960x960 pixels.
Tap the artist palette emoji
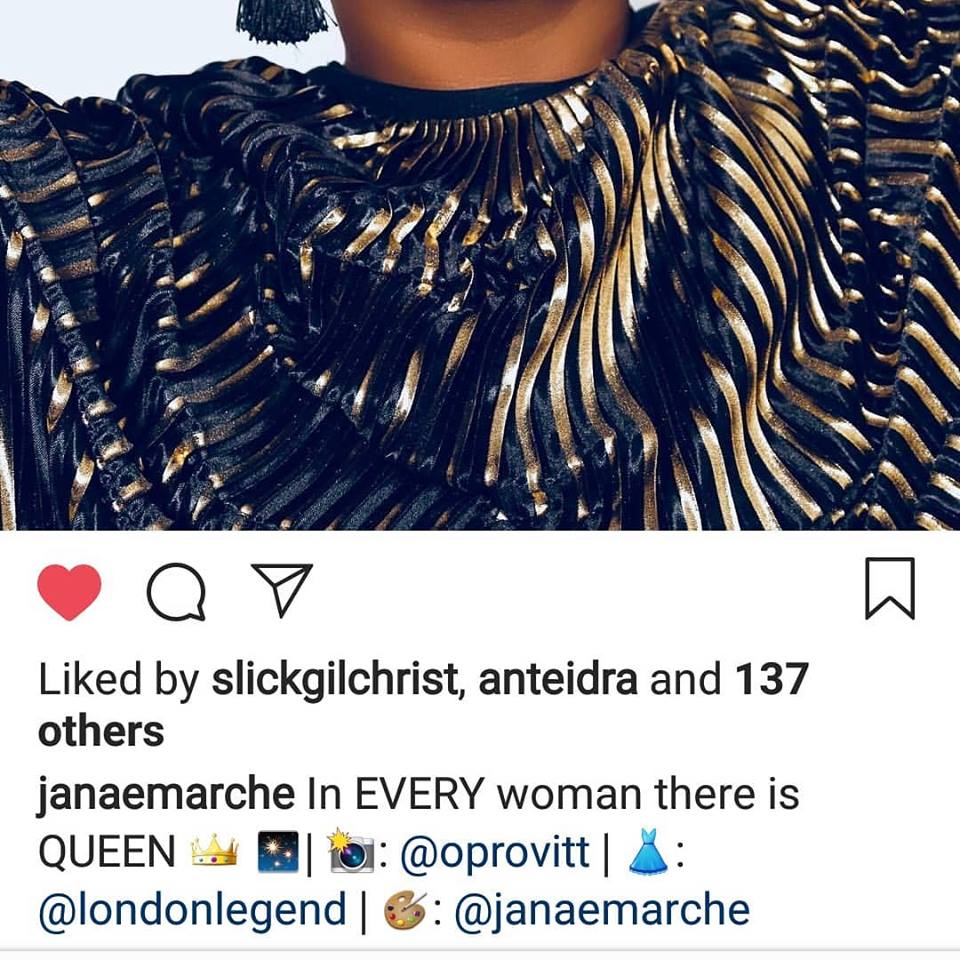point(405,910)
